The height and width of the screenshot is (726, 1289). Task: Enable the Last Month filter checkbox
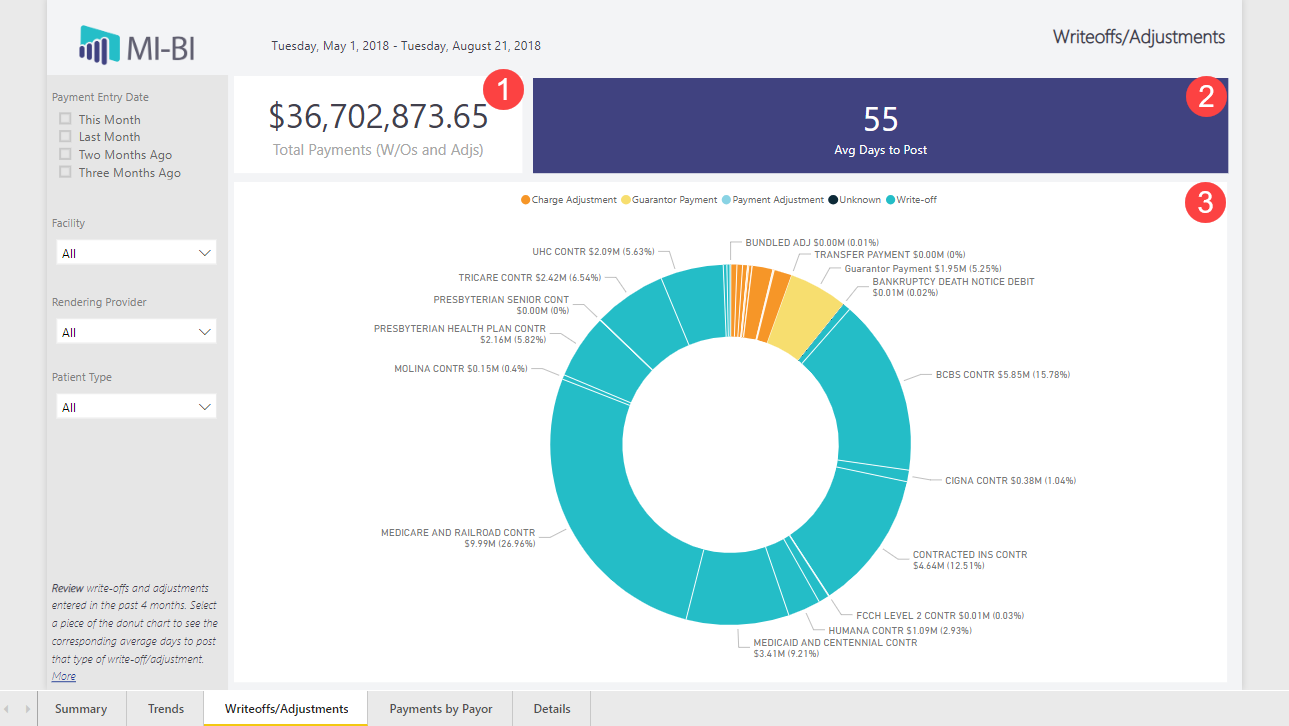coord(65,136)
